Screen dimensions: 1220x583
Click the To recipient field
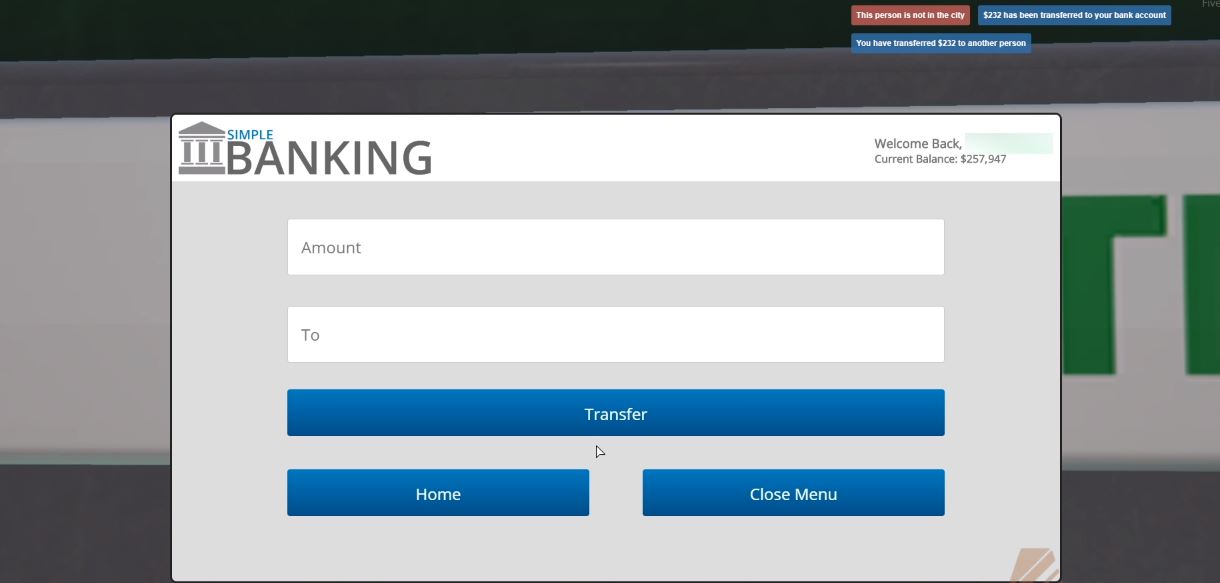(x=615, y=334)
